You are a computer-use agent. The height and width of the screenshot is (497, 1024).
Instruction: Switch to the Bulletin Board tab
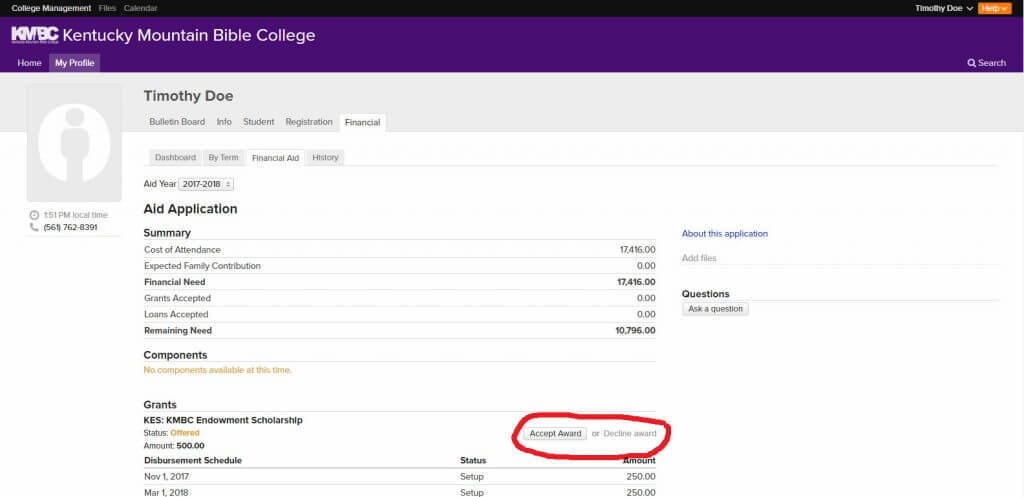pyautogui.click(x=177, y=122)
